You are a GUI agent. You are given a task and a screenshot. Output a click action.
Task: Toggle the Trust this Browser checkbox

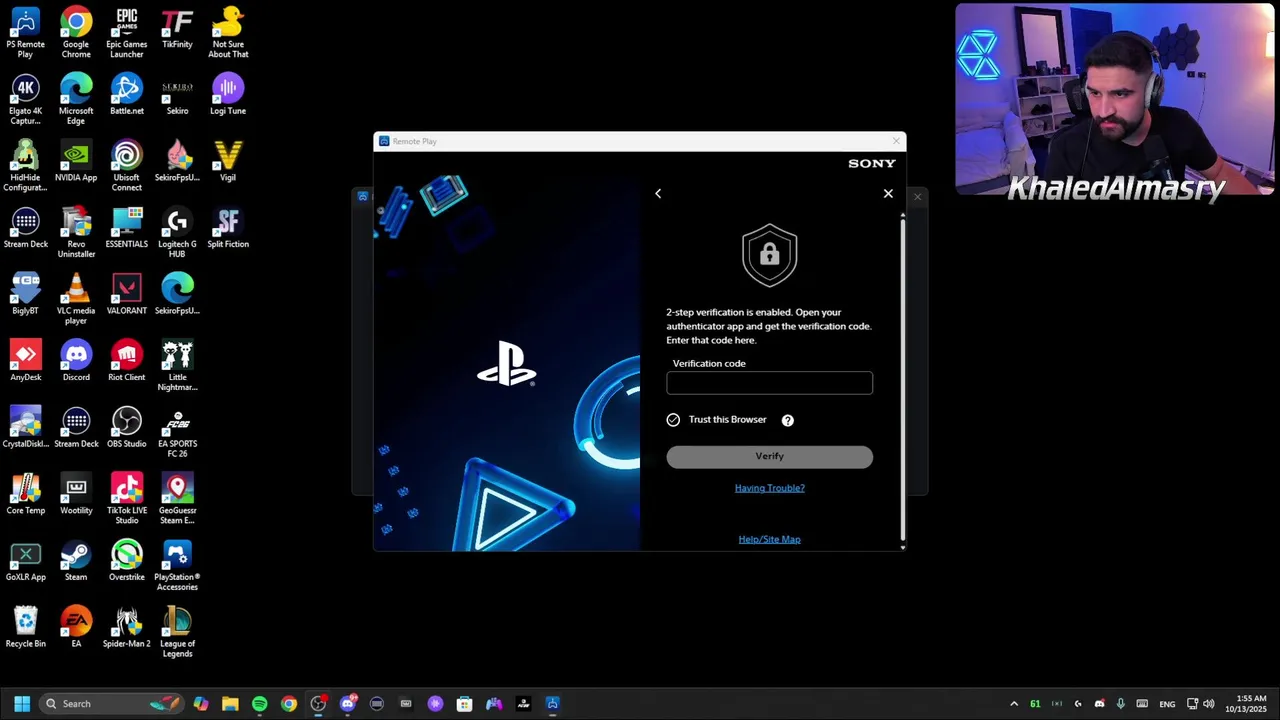point(673,420)
